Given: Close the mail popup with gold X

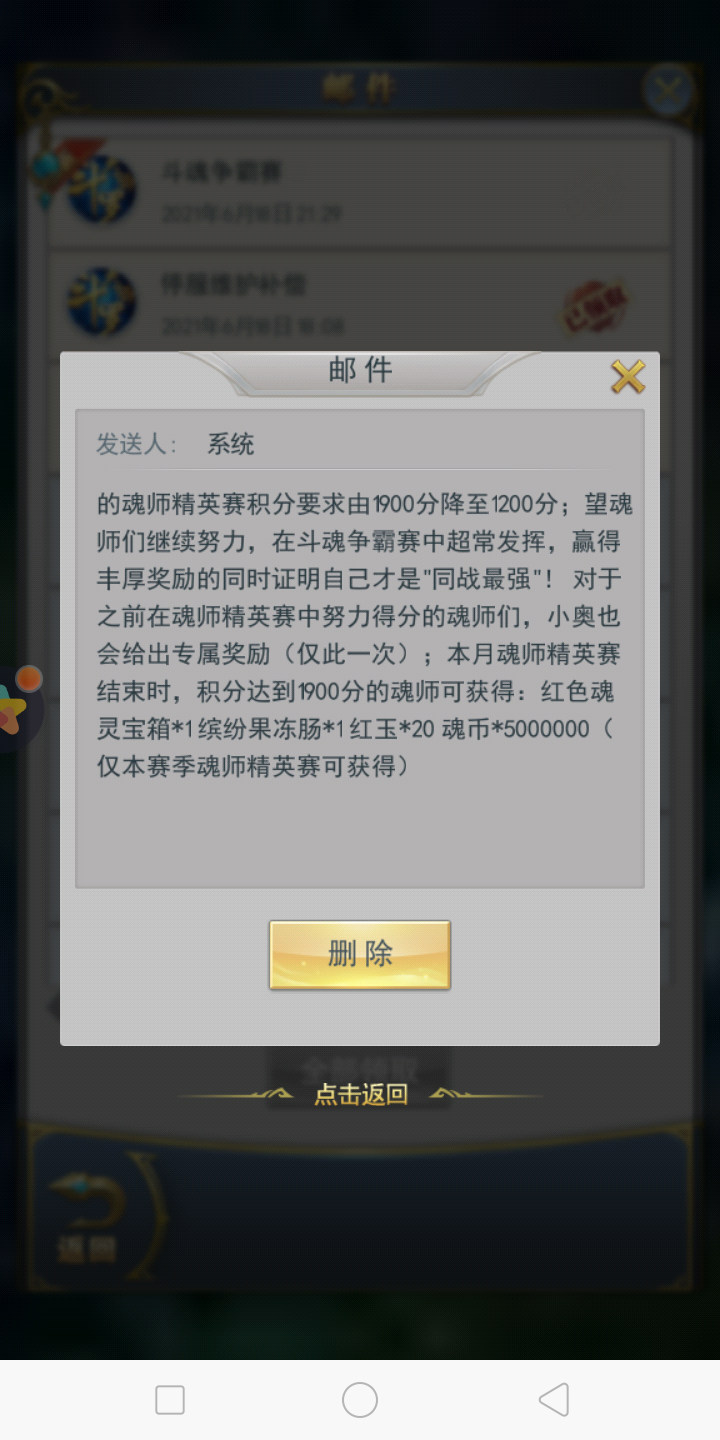Looking at the screenshot, I should (628, 377).
